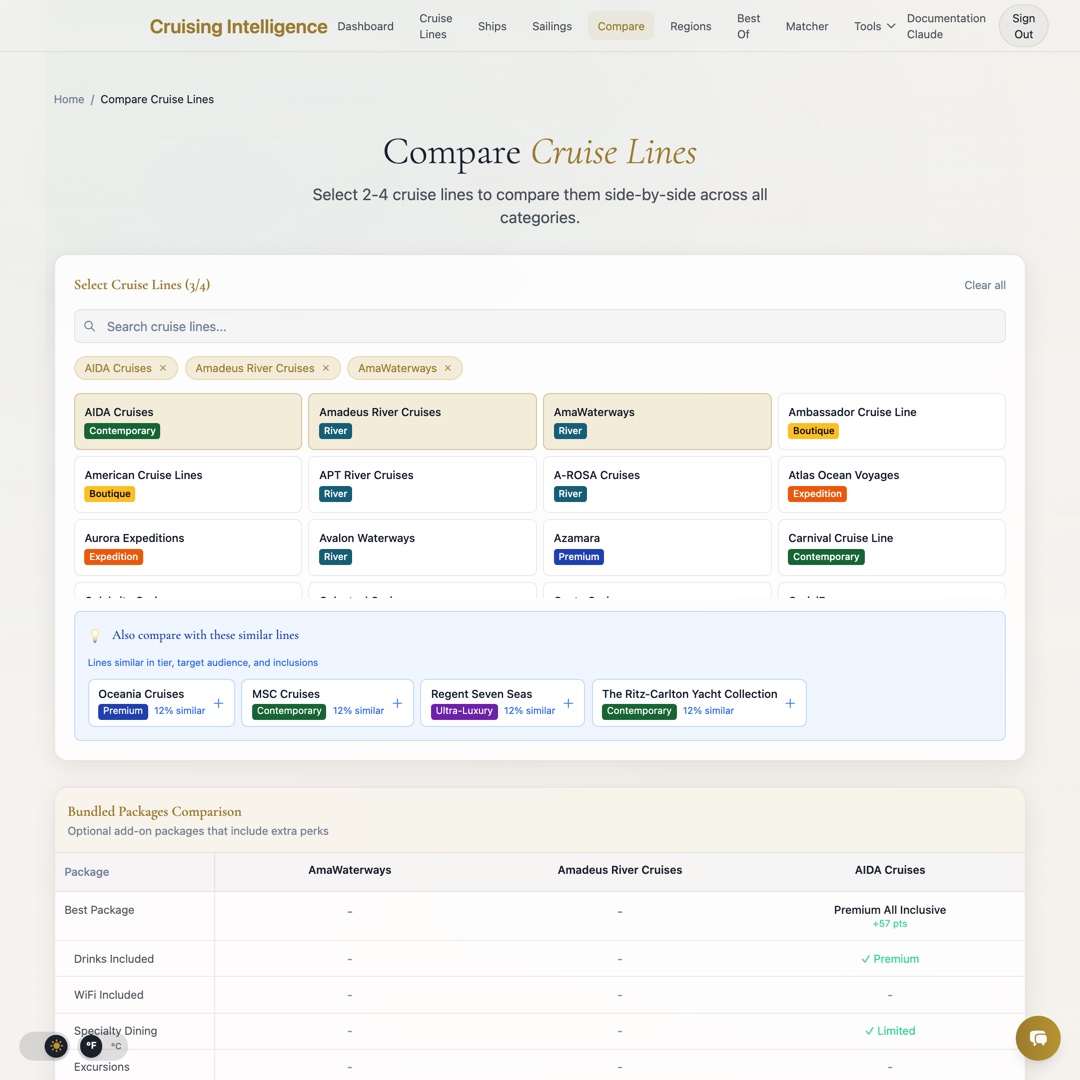Open the Sailings nav item
Screen dimensions: 1080x1080
pyautogui.click(x=552, y=26)
